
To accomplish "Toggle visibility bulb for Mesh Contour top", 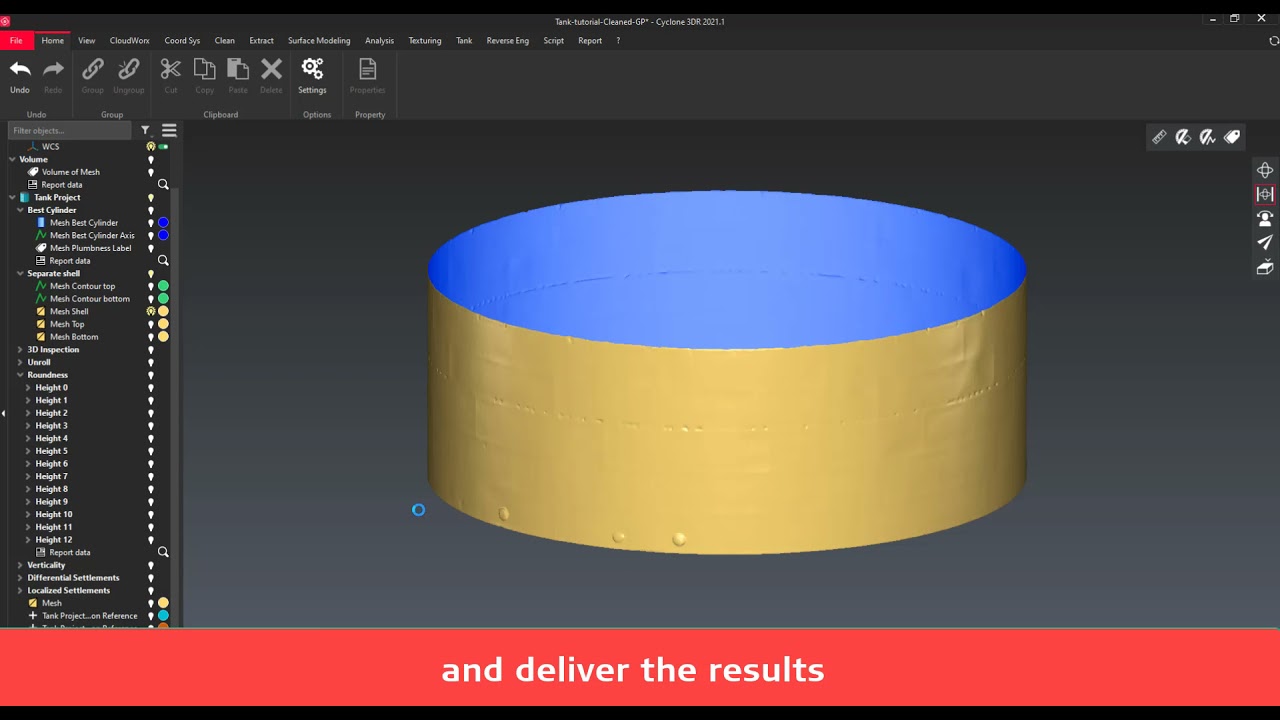I will click(x=151, y=286).
